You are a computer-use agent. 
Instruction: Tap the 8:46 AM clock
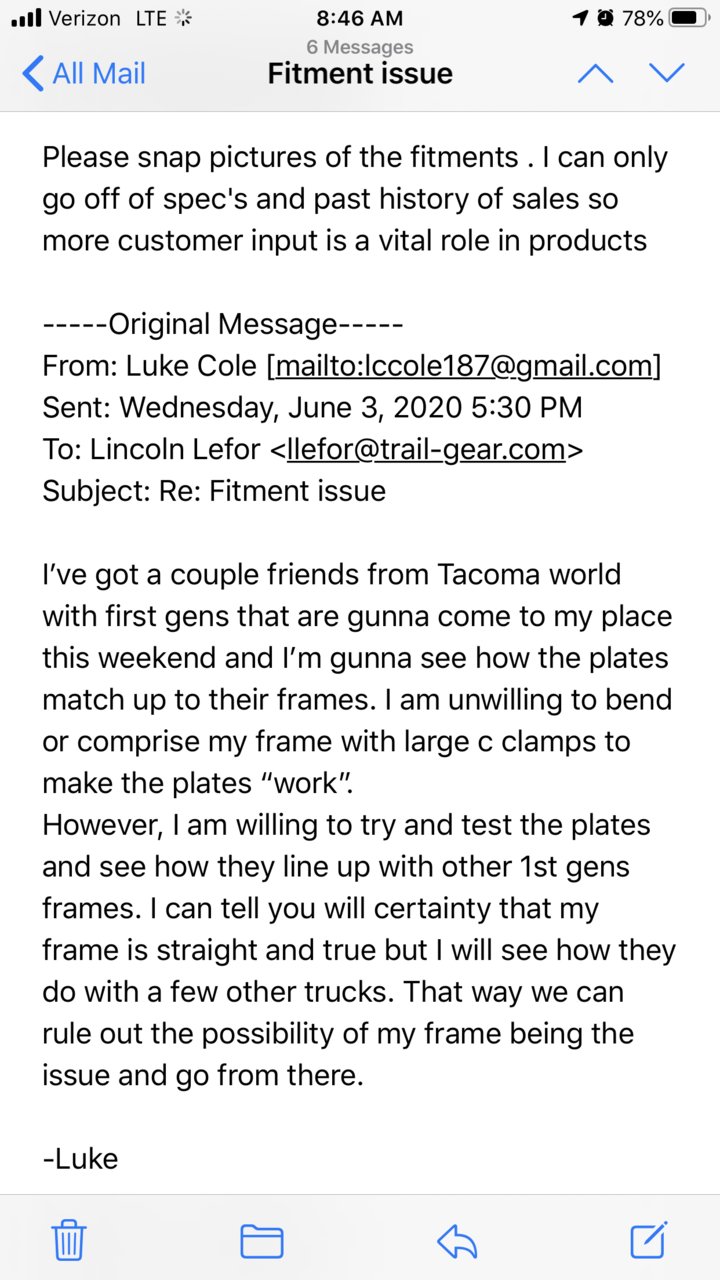(360, 18)
